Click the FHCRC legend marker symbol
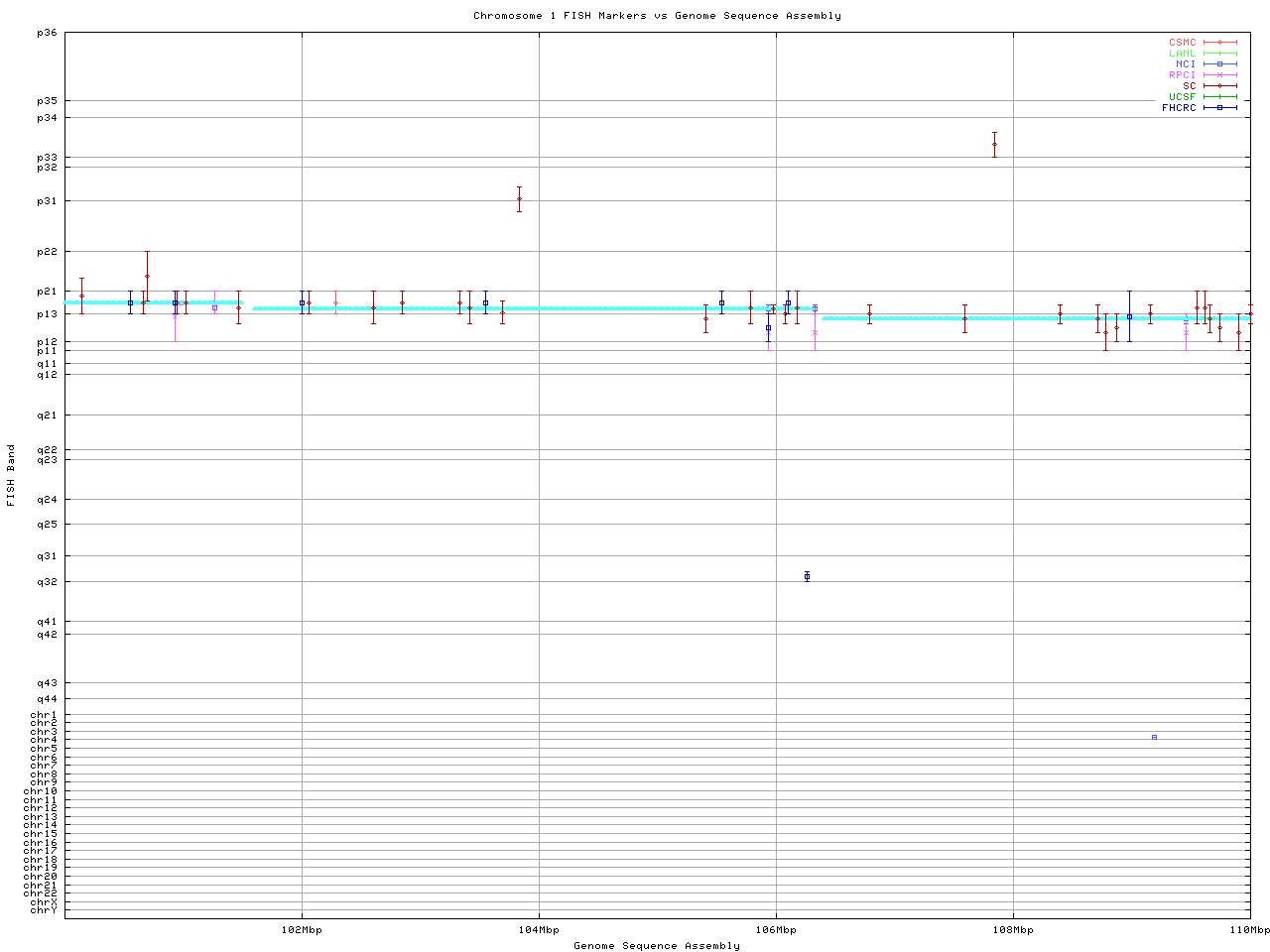Screen dimensions: 1270x952 click(x=1219, y=108)
